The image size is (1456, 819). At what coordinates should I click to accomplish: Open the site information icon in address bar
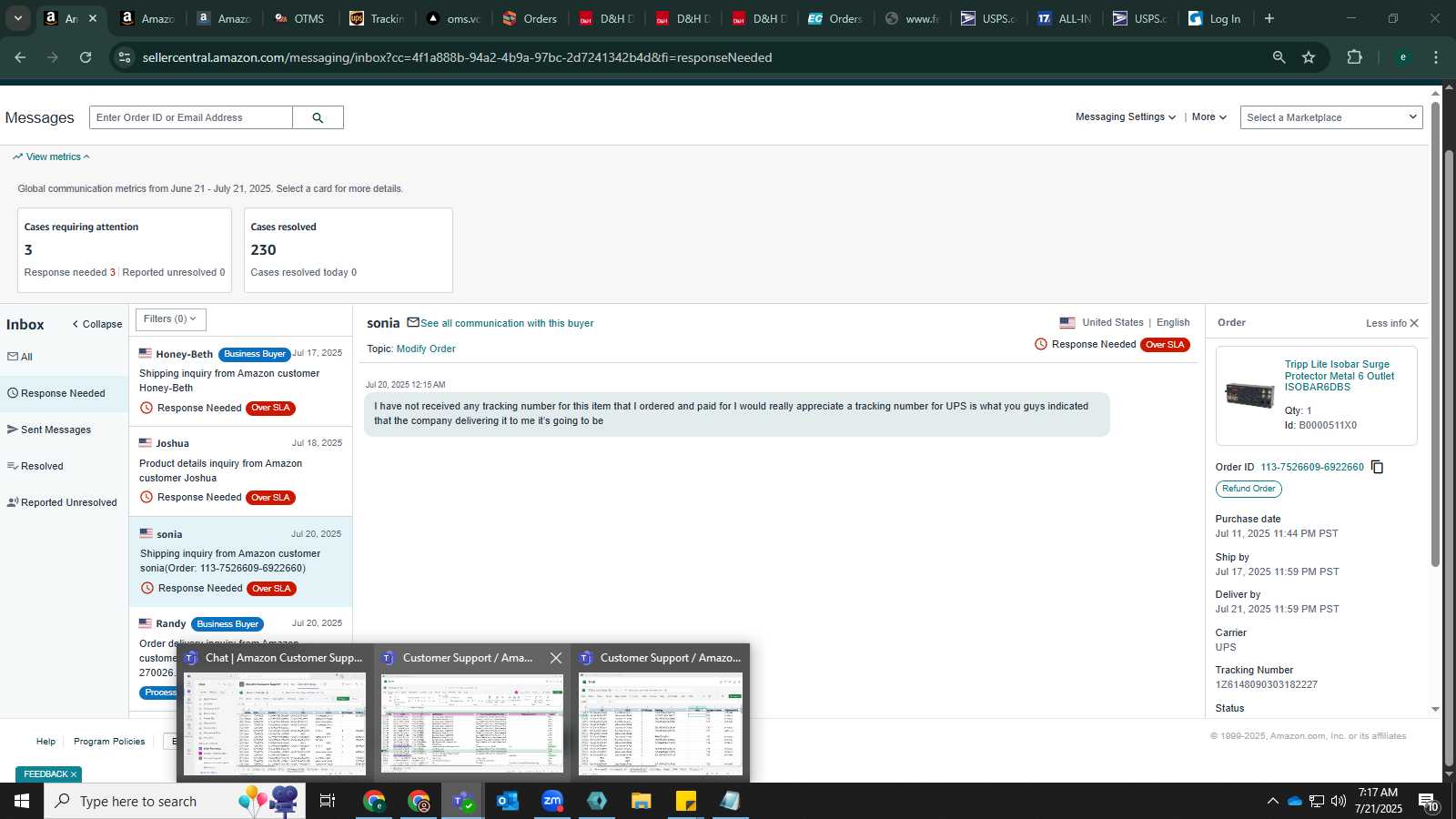(x=125, y=57)
